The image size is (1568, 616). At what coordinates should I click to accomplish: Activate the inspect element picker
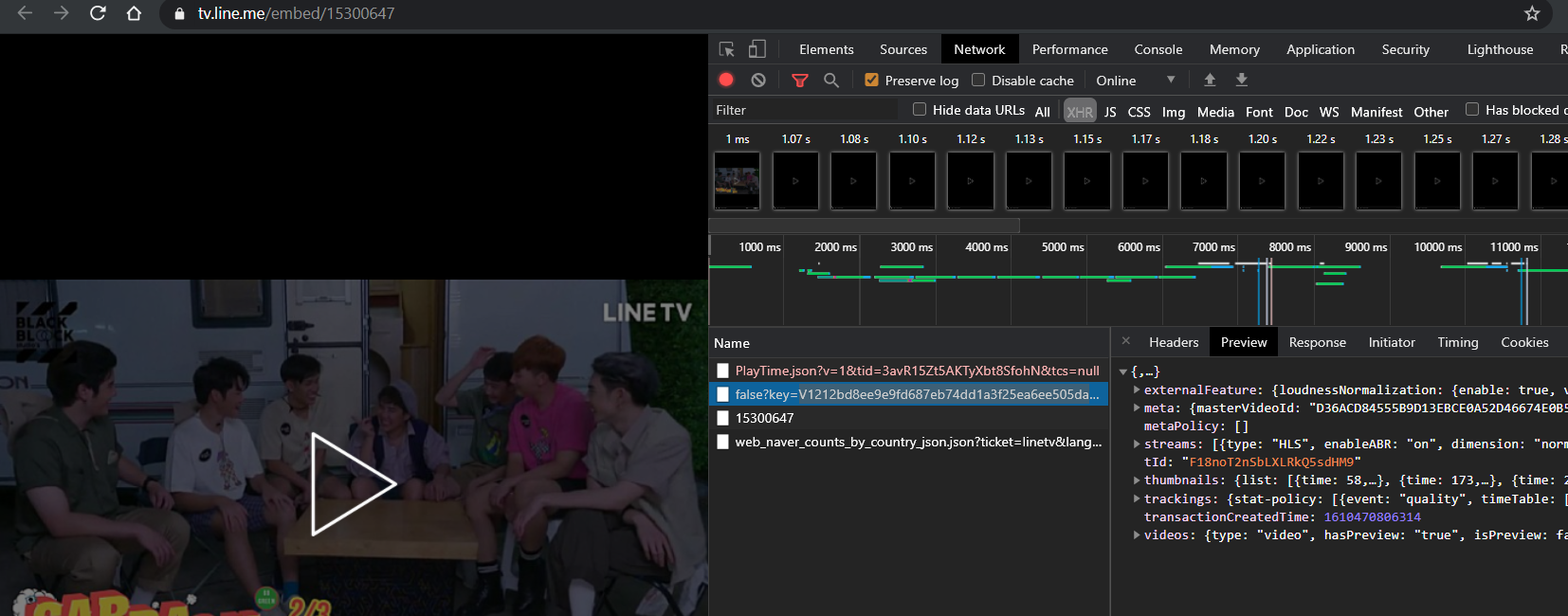(727, 49)
